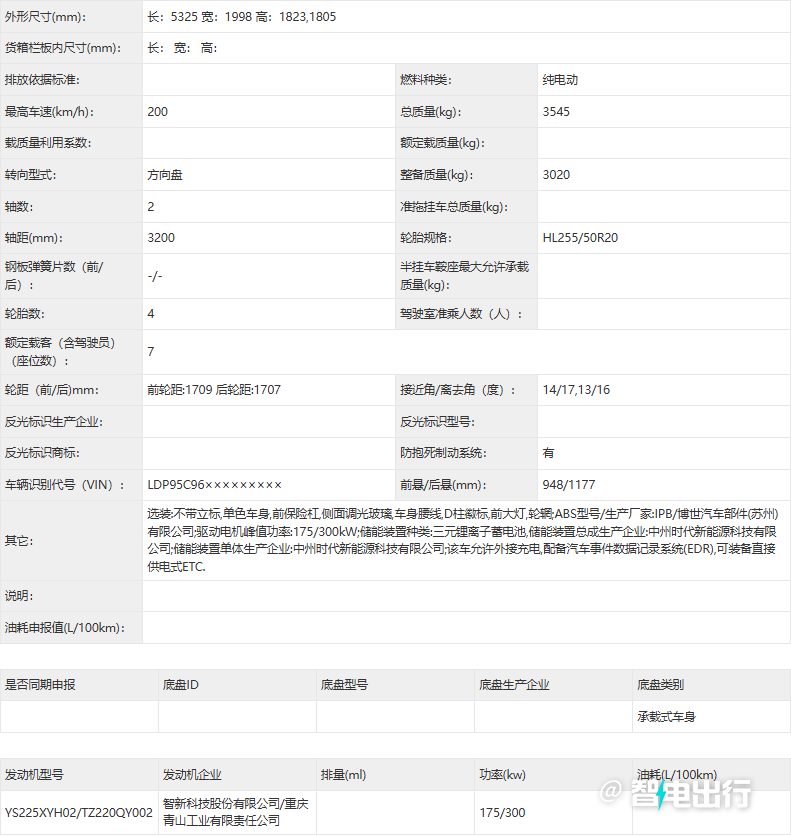791x837 pixels.
Task: Select the fuel type value 纯电动
Action: (x=560, y=80)
